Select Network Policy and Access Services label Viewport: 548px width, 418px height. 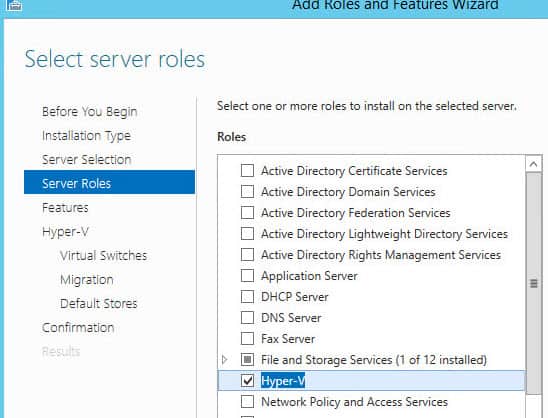[x=354, y=402]
